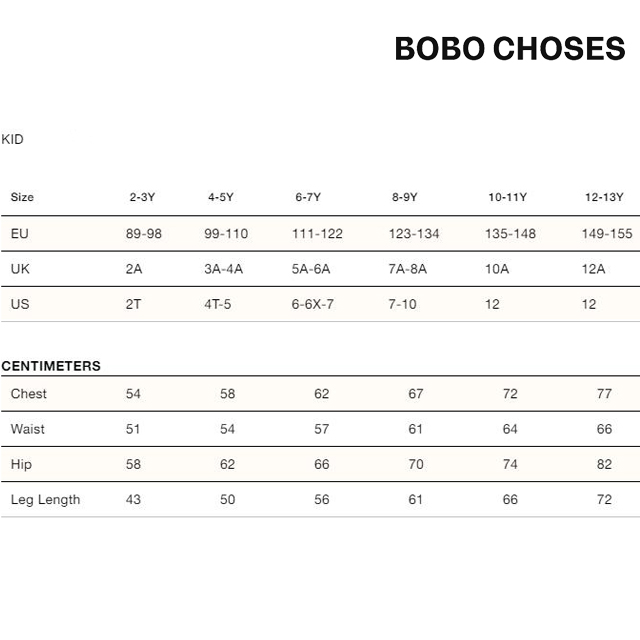This screenshot has width=640, height=640.
Task: Choose the 8-9Y size column header
Action: pyautogui.click(x=404, y=197)
